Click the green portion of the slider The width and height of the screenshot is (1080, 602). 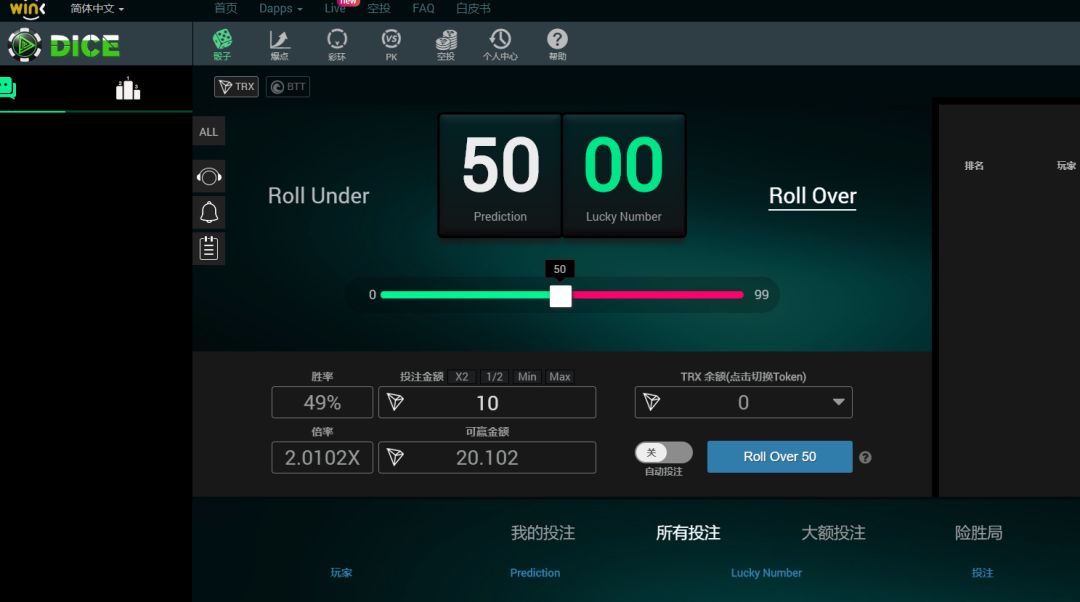(465, 295)
